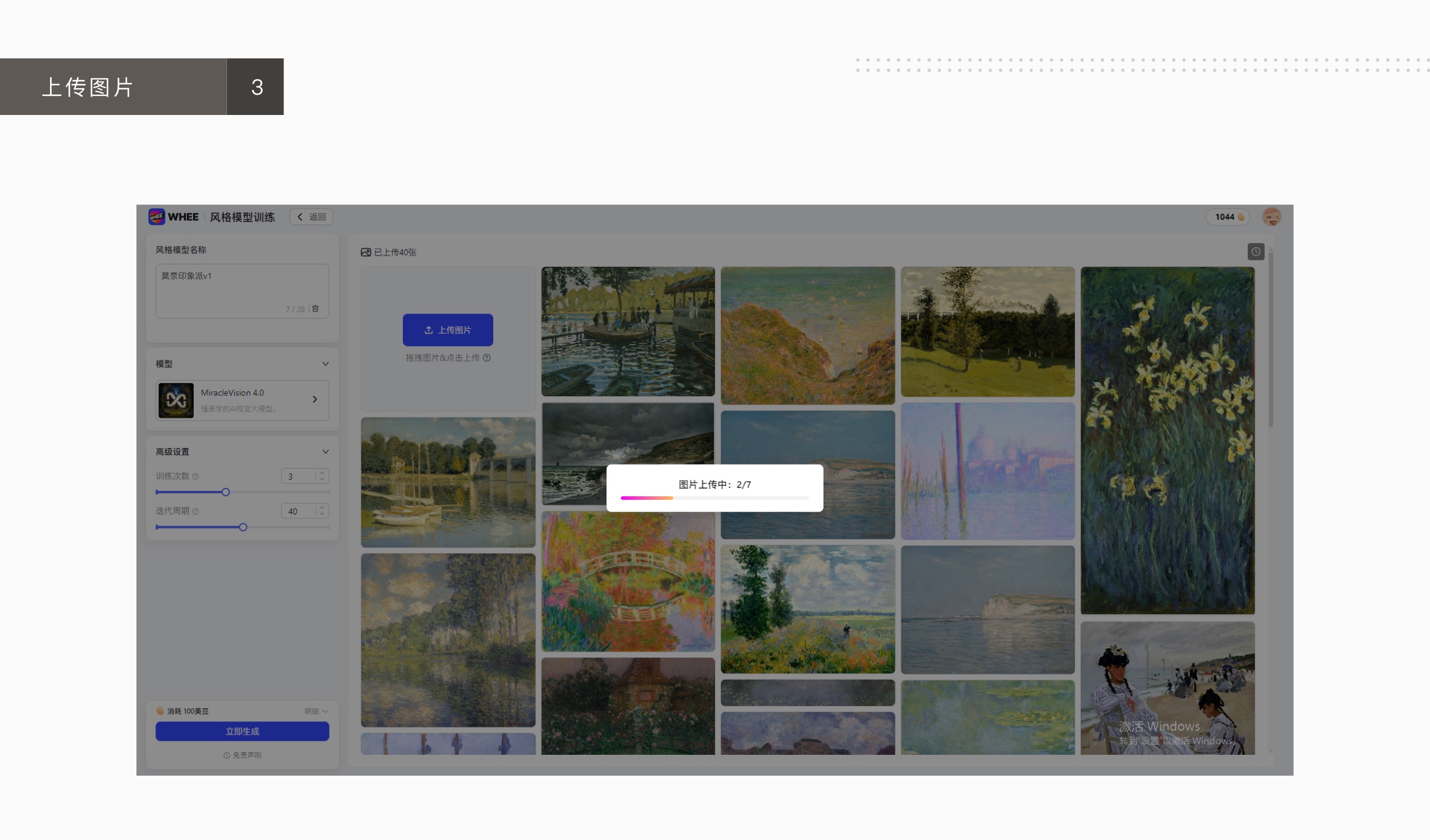Click help icon beside 拖拽图片&点击上传
Image resolution: width=1430 pixels, height=840 pixels.
point(487,357)
